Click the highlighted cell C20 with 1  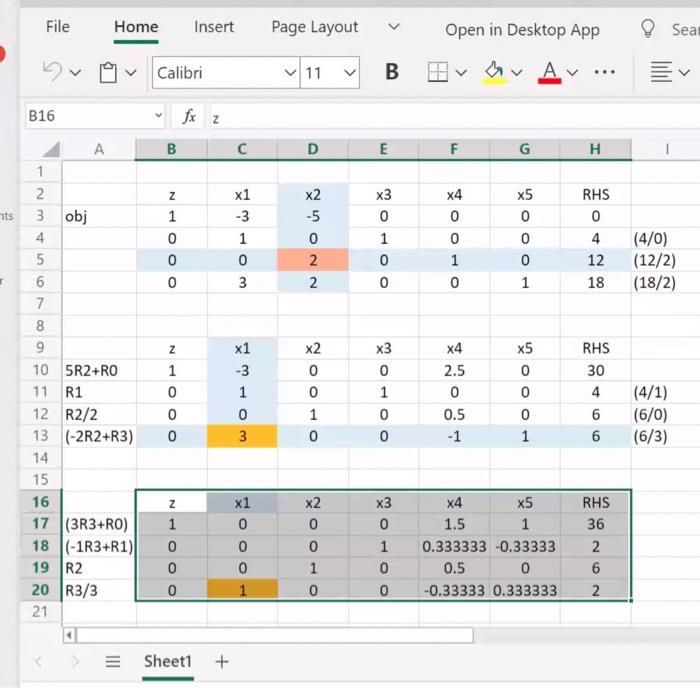242,590
